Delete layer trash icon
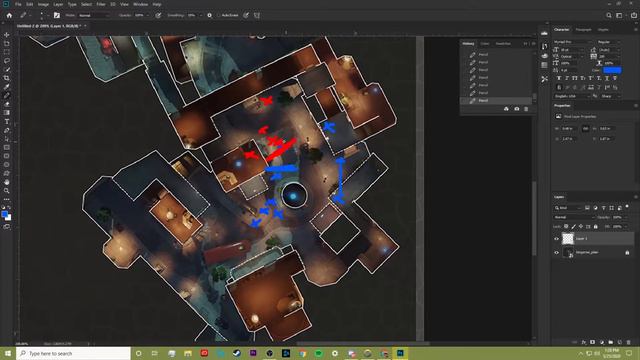Image resolution: width=640 pixels, height=360 pixels. (629, 342)
